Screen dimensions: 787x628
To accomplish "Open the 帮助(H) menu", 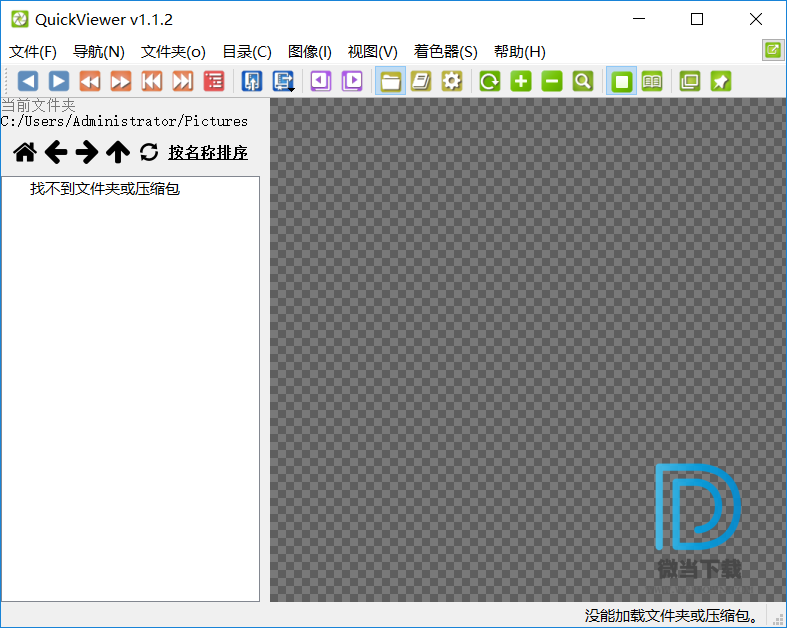I will click(519, 52).
